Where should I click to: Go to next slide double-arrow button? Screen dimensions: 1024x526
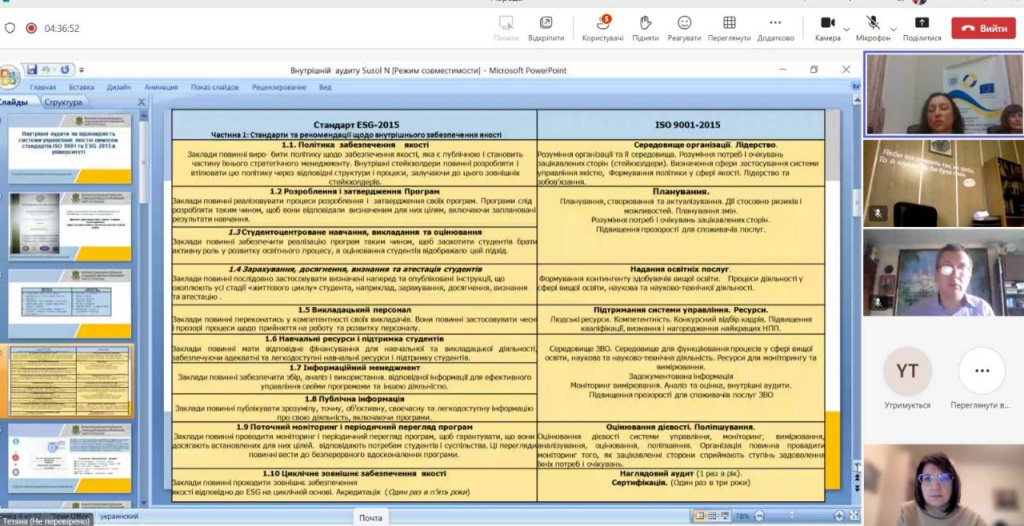856,488
